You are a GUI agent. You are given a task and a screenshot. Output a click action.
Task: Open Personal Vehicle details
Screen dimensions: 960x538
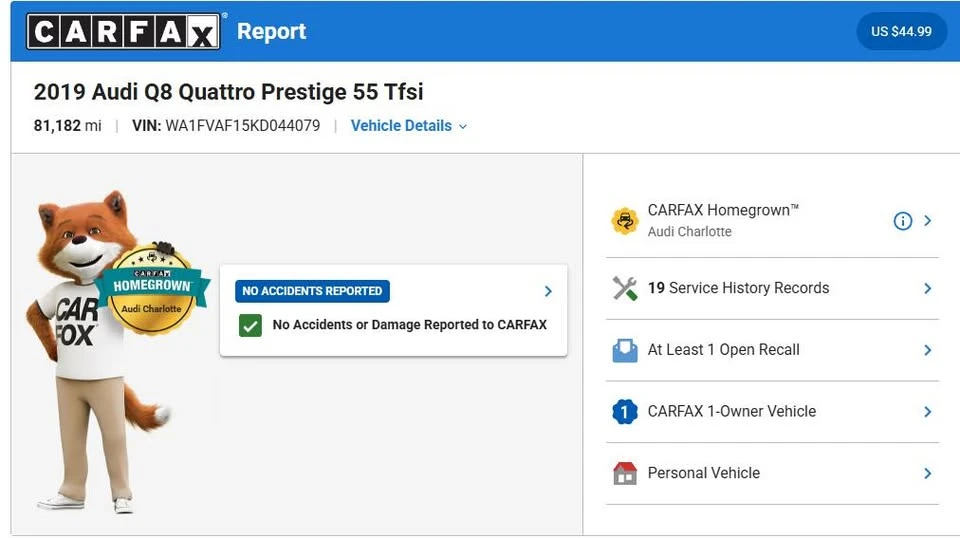tap(772, 473)
